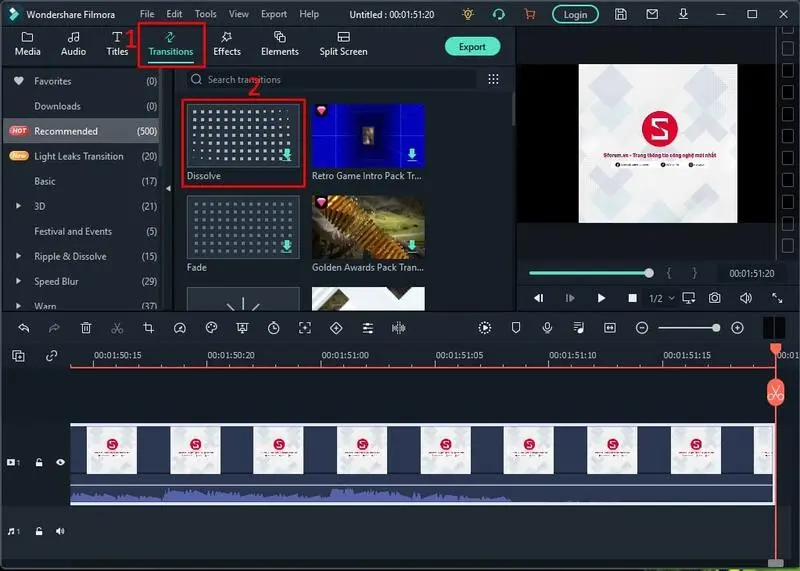The image size is (800, 571).
Task: Open the Elements tab
Action: tap(280, 44)
